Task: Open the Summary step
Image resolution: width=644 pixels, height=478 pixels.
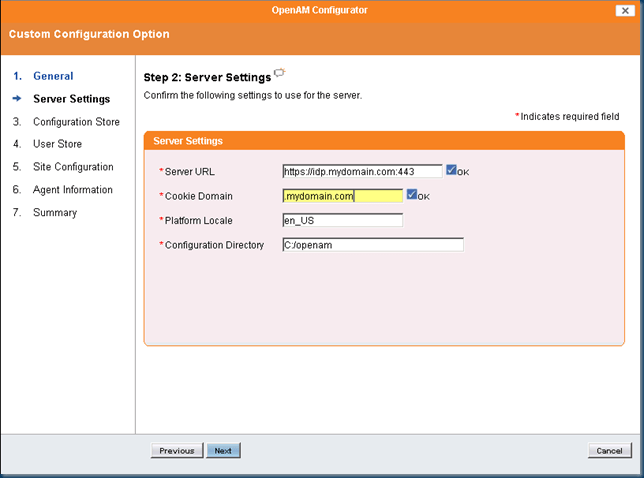Action: (55, 212)
